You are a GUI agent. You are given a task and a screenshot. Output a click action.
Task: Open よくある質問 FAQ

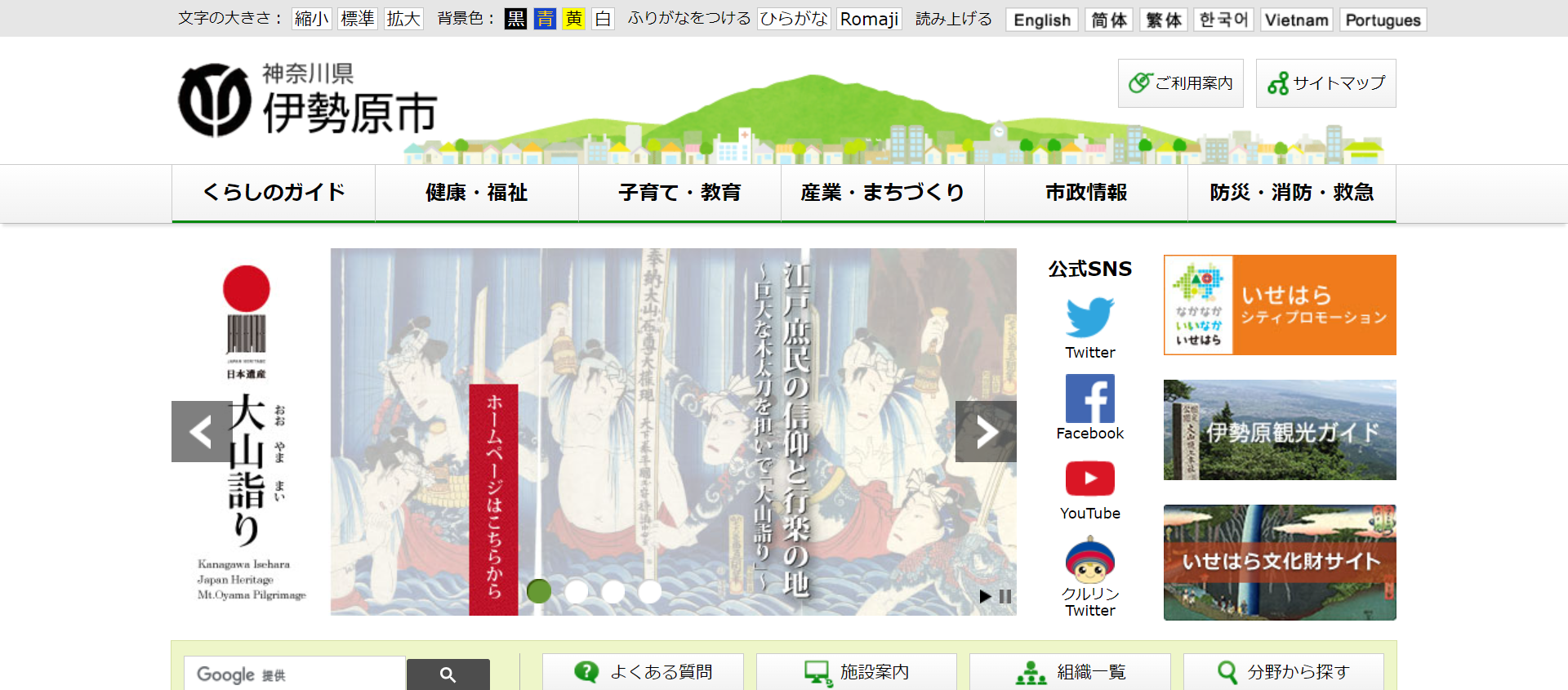point(644,672)
